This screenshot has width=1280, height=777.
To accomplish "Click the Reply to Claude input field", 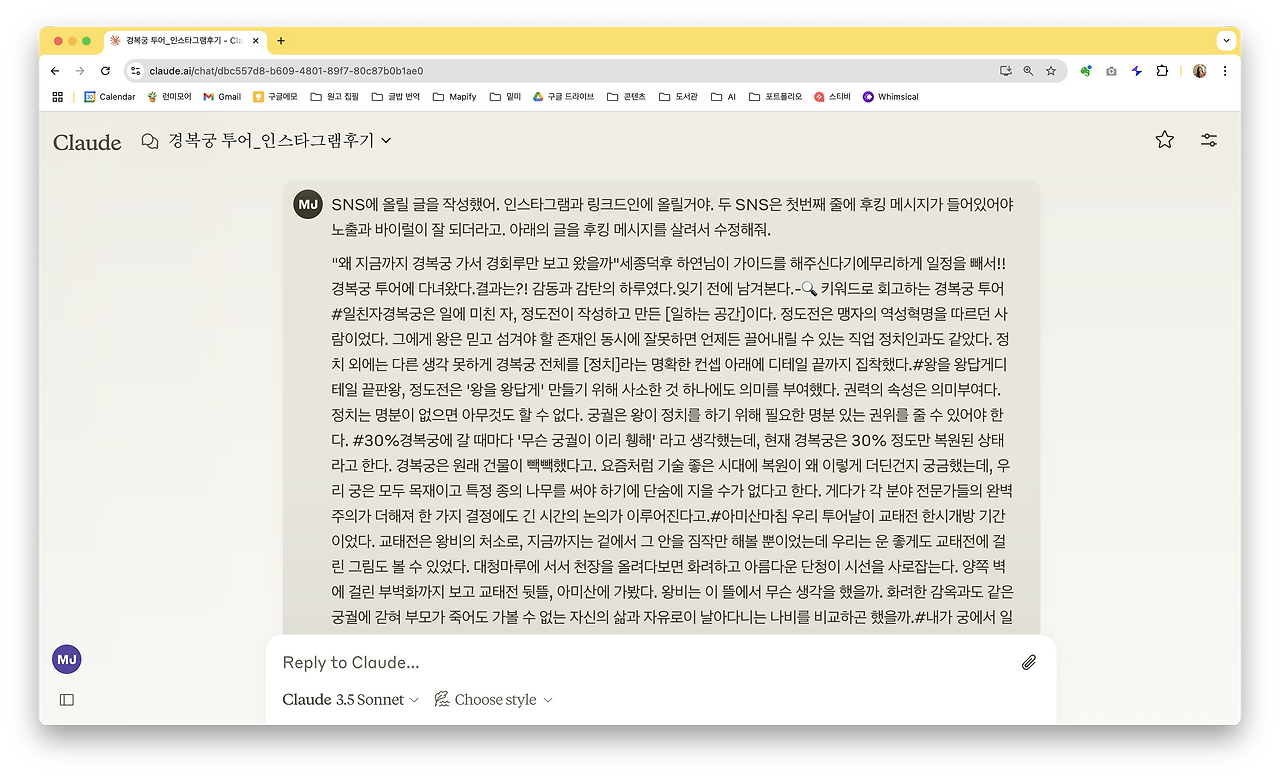I will pyautogui.click(x=450, y=662).
